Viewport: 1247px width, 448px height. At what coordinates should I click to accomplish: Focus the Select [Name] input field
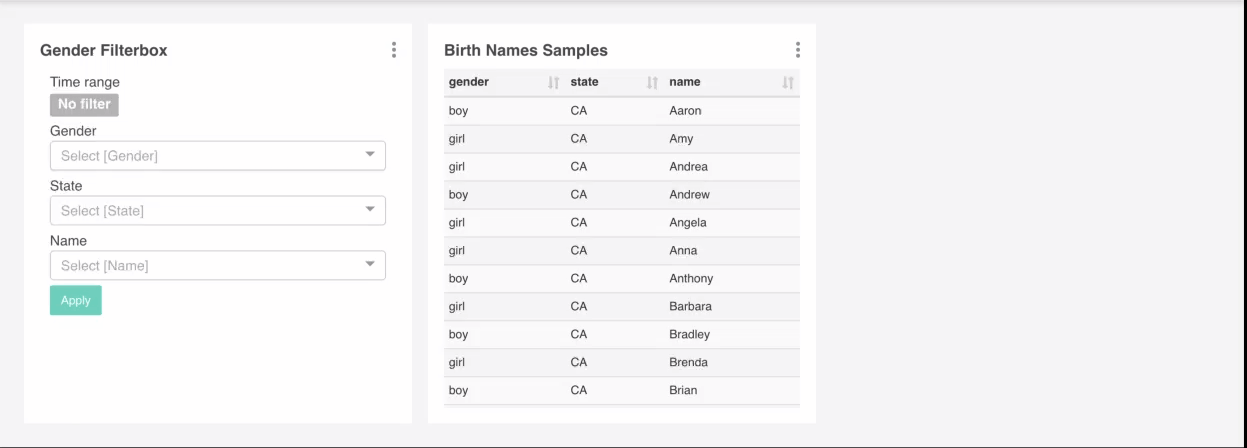point(200,266)
